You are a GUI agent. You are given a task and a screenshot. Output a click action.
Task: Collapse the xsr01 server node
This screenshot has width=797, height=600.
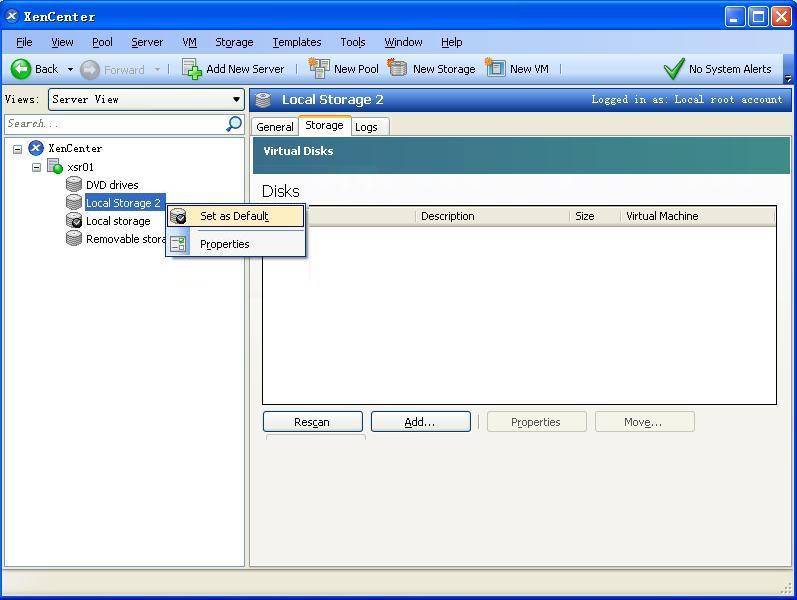(36, 167)
